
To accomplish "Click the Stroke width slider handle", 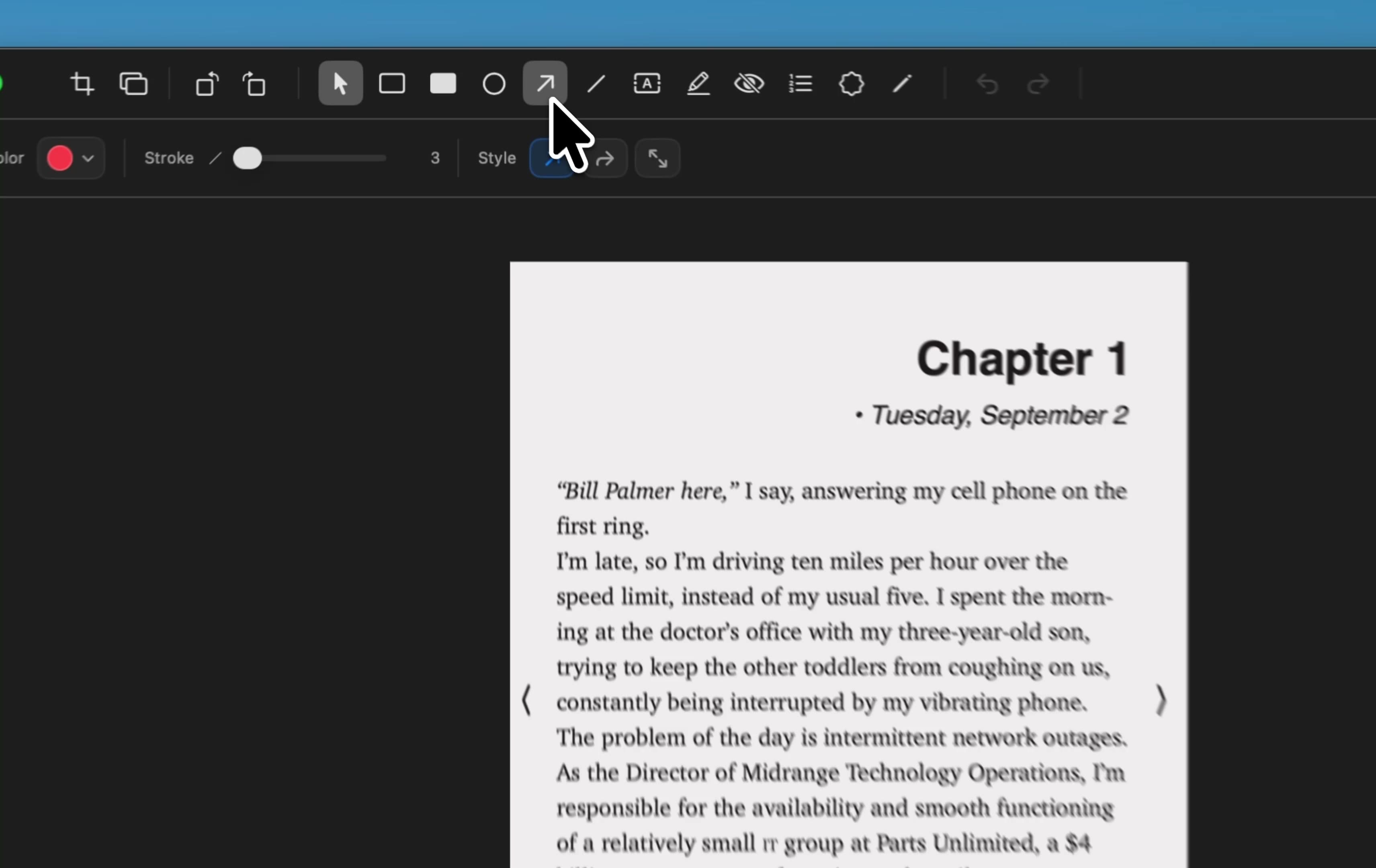I will [248, 158].
